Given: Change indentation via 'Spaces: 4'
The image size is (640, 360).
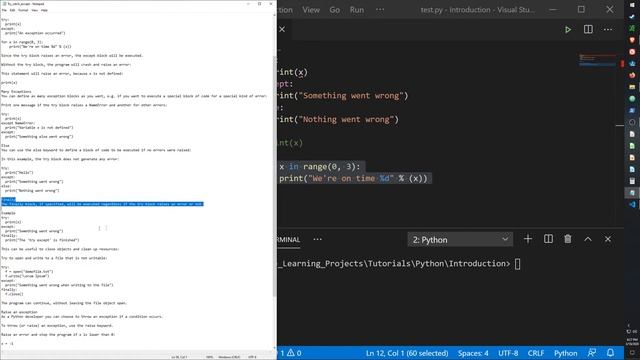Looking at the screenshot, I should coord(473,353).
